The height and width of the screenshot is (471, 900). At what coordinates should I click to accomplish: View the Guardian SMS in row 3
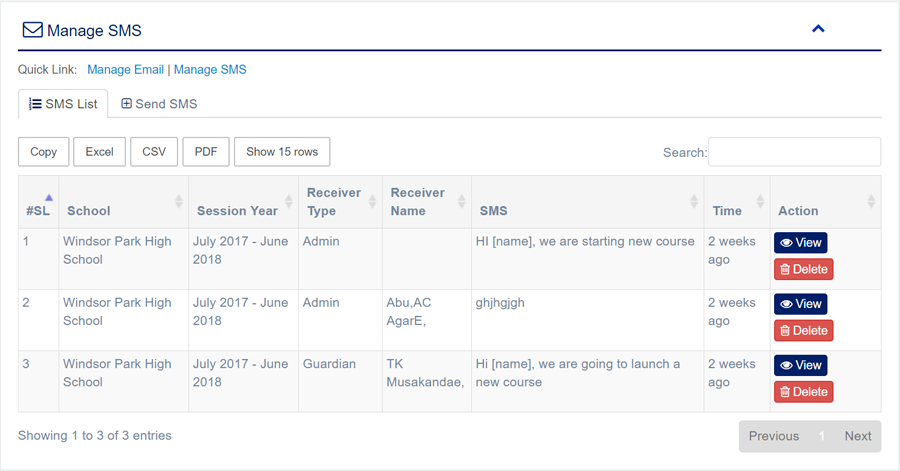click(x=800, y=365)
